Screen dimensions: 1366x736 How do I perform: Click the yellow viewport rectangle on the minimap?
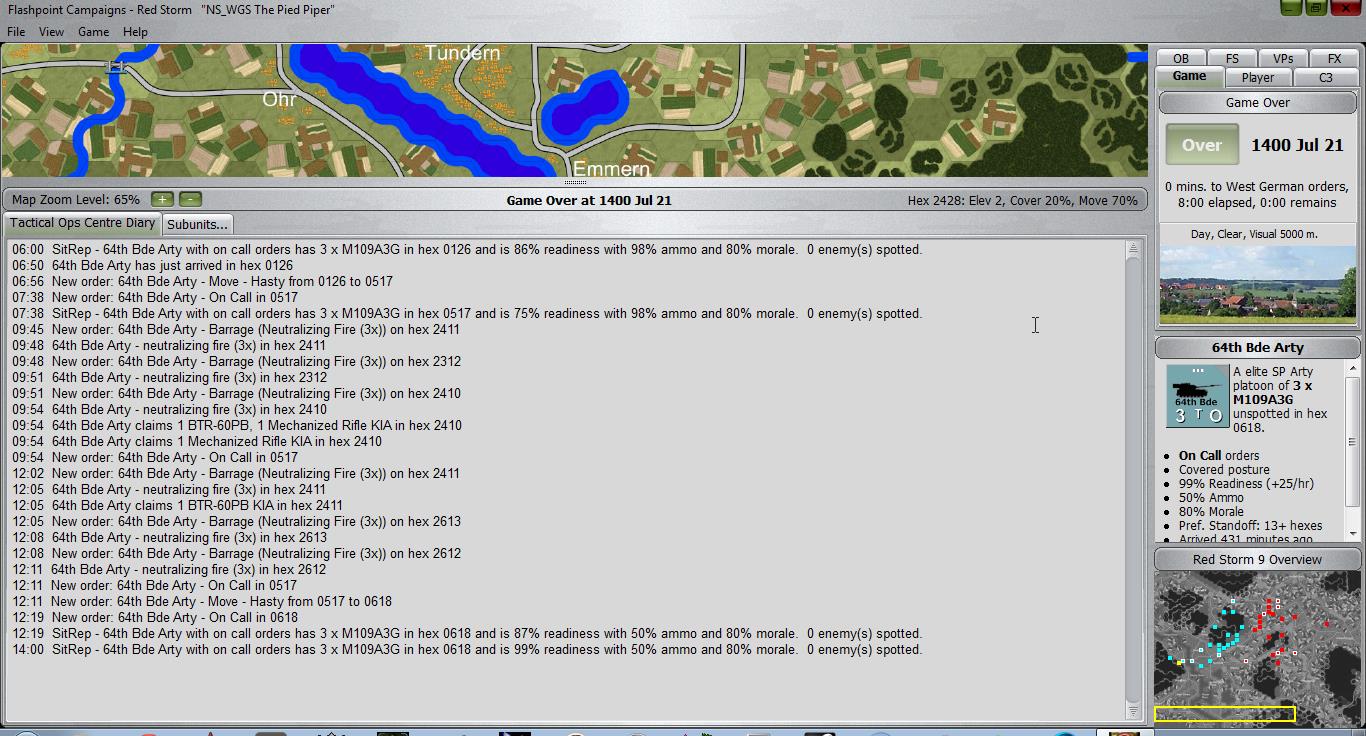[1225, 714]
